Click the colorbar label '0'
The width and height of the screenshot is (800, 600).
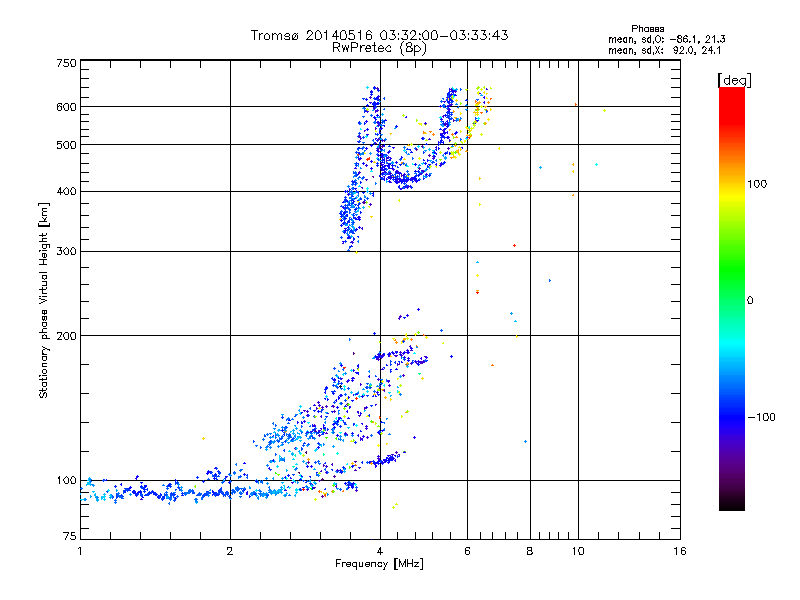(750, 301)
